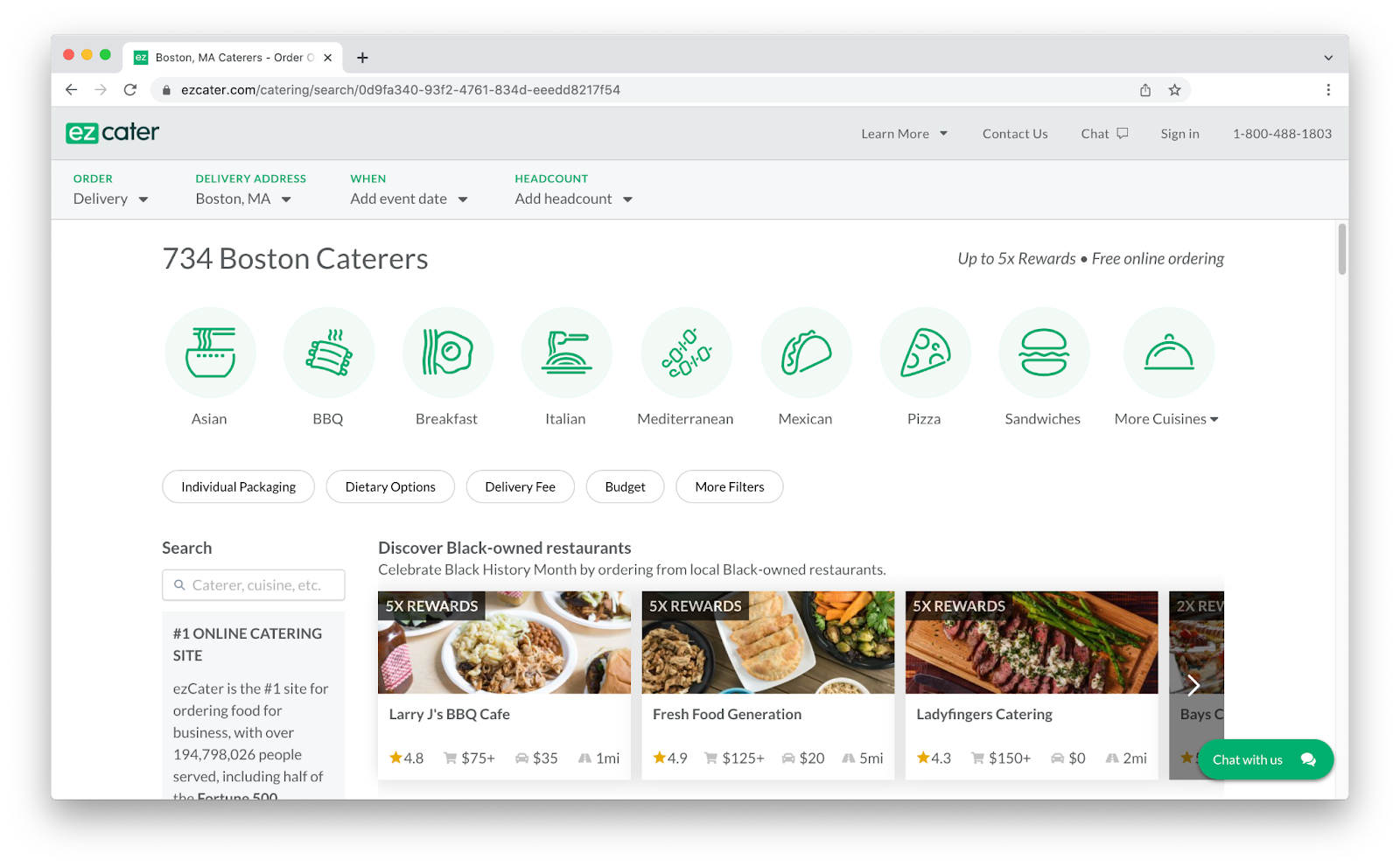Image resolution: width=1400 pixels, height=867 pixels.
Task: Choose the BBQ ribs icon
Action: point(329,353)
